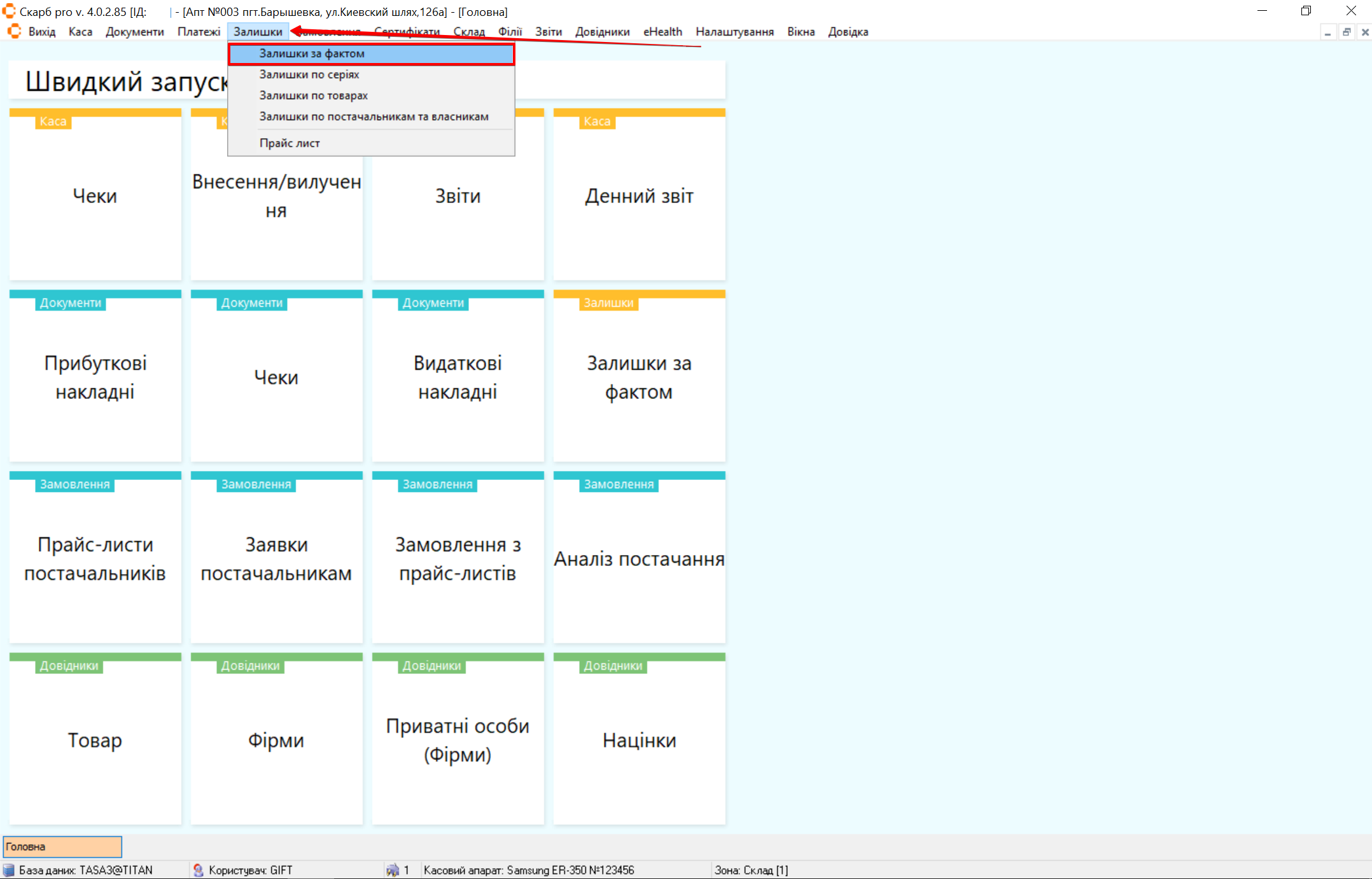Open the Денний звіт tile
The width and height of the screenshot is (1372, 879).
pyautogui.click(x=639, y=196)
